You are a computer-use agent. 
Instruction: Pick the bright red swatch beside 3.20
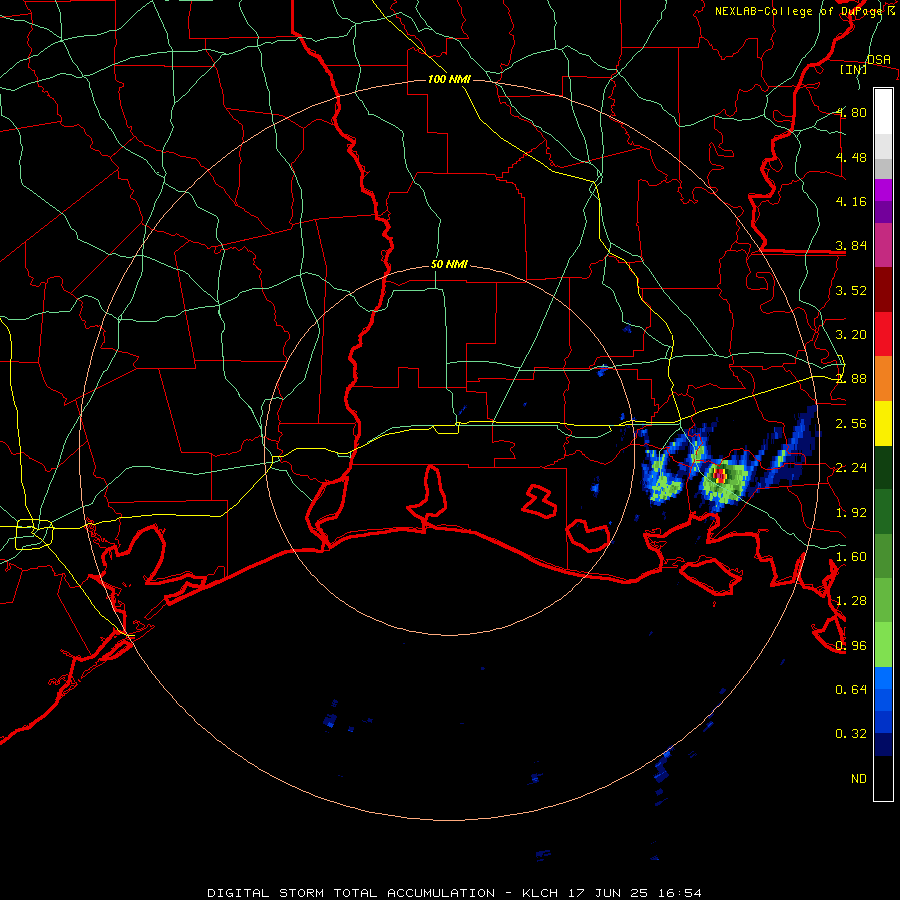coord(883,334)
